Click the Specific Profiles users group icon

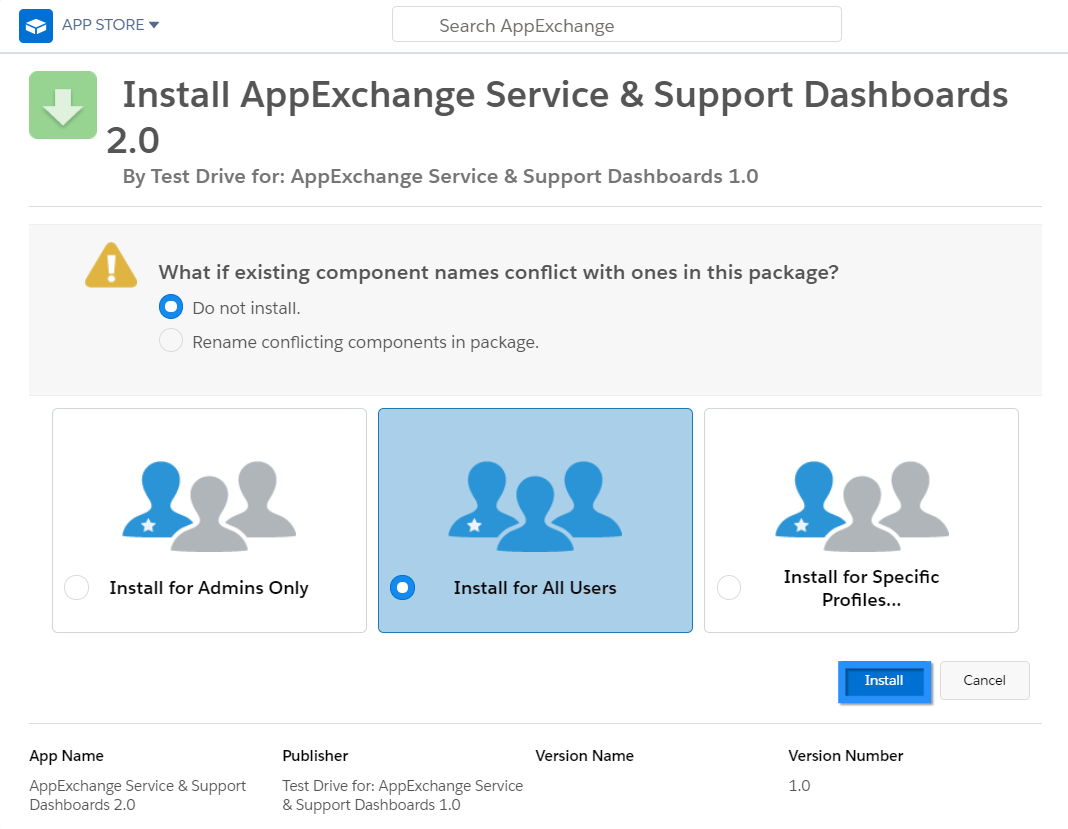click(862, 506)
